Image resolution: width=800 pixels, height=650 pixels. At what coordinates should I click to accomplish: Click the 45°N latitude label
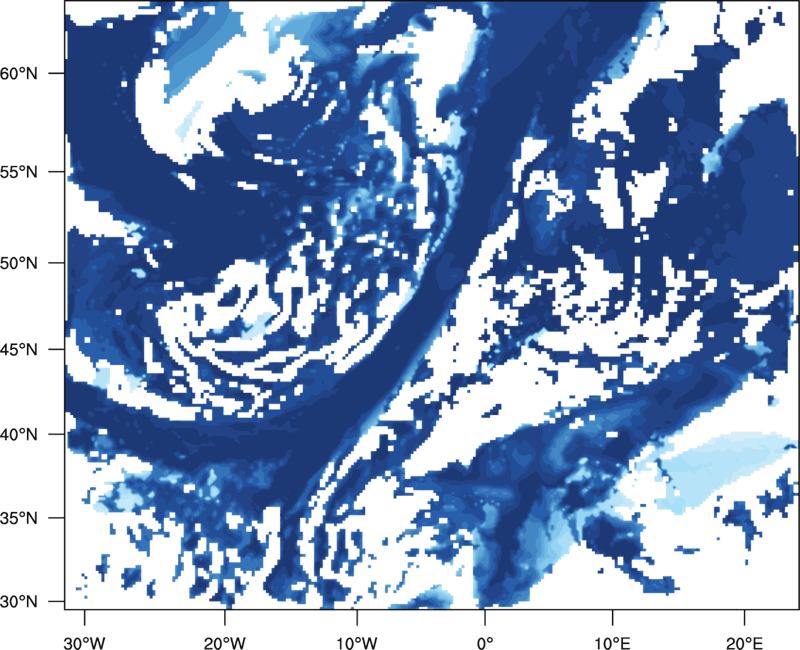pyautogui.click(x=19, y=349)
